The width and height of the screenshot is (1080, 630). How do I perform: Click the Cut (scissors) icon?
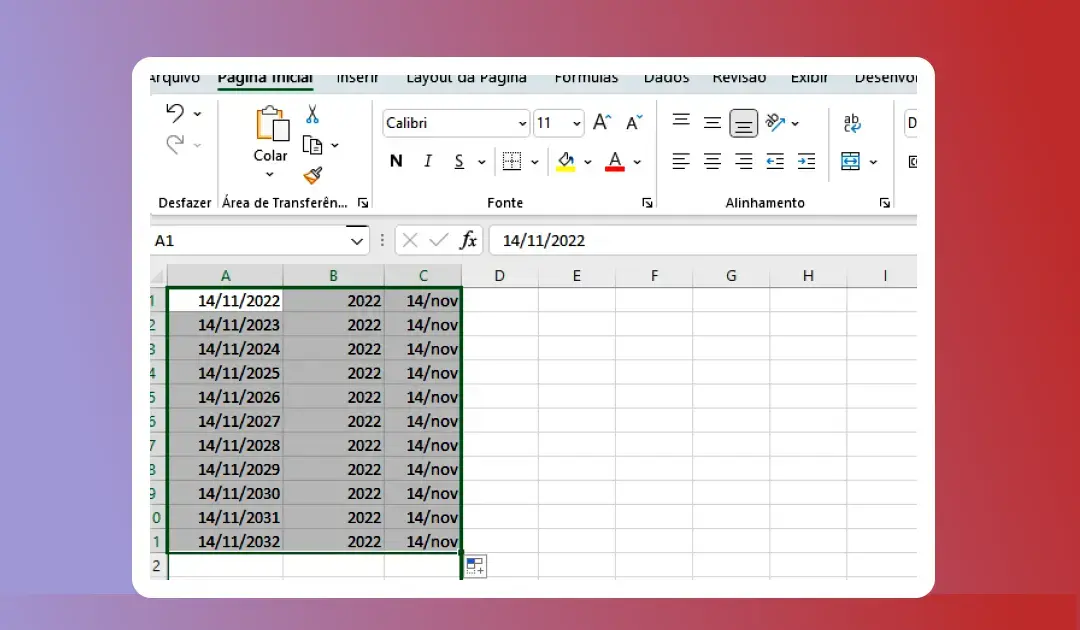click(311, 114)
